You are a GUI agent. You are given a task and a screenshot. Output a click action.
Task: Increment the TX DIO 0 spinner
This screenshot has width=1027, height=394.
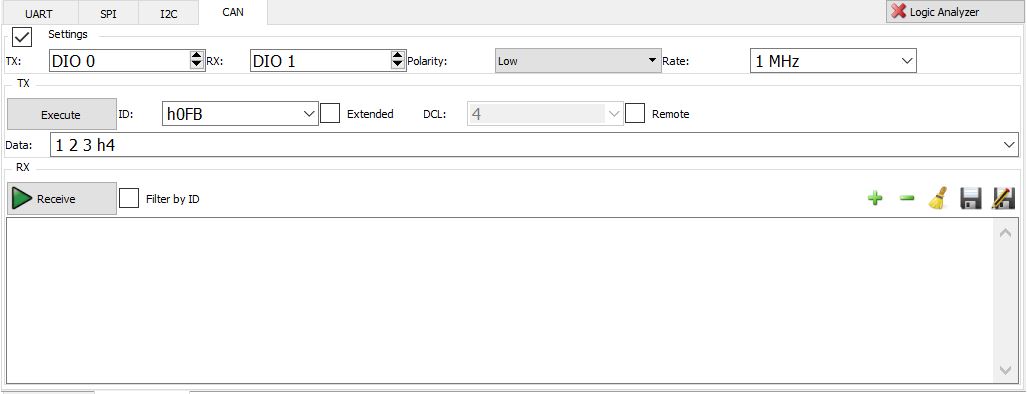pyautogui.click(x=196, y=56)
